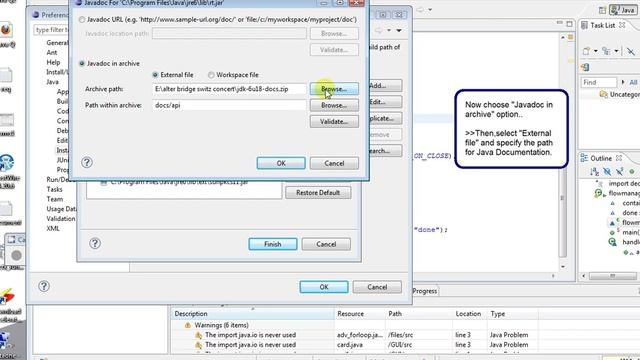Click the Path within archive field
This screenshot has height=360, width=640.
click(x=229, y=105)
